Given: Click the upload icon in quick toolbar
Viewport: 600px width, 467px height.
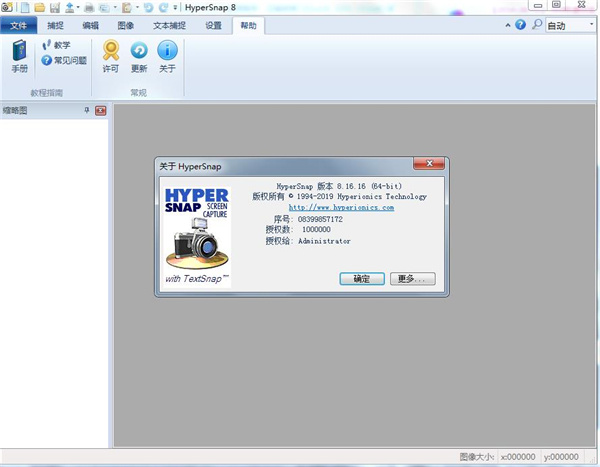Looking at the screenshot, I should (x=70, y=7).
